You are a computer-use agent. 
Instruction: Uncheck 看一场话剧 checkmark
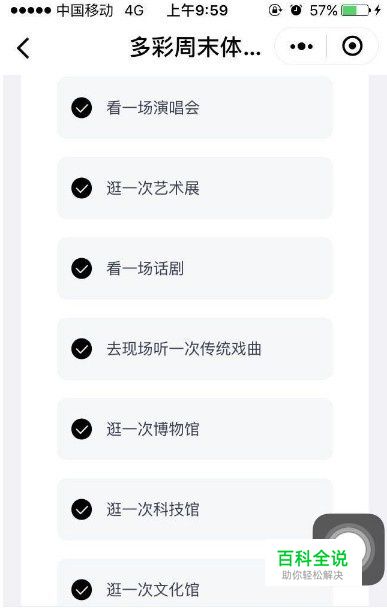pyautogui.click(x=81, y=268)
